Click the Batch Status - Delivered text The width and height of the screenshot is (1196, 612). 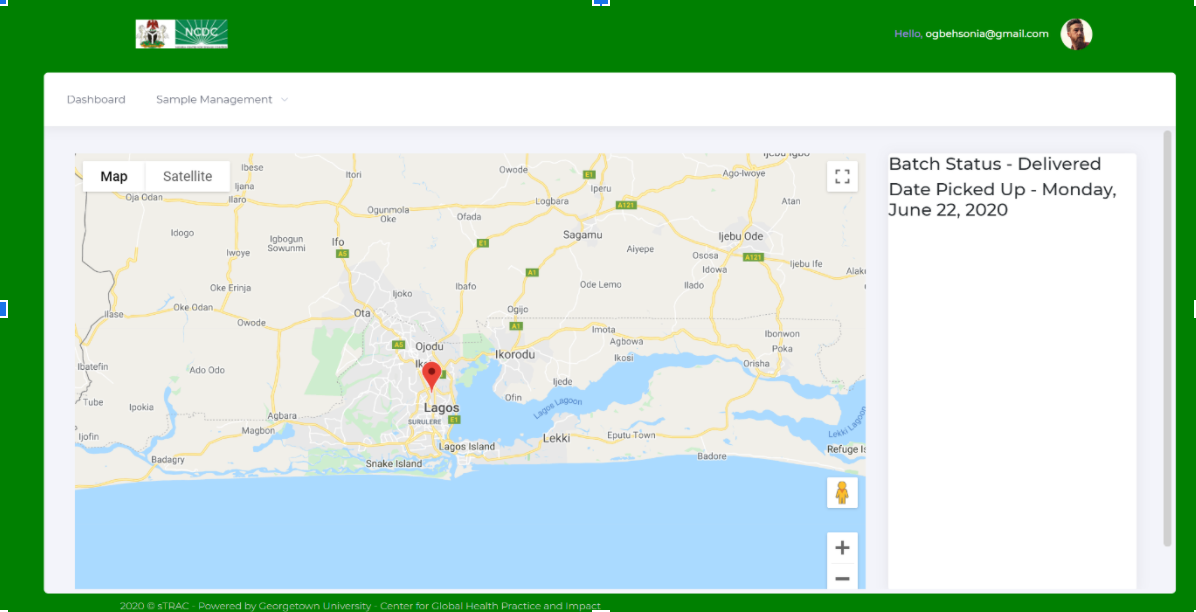click(995, 164)
